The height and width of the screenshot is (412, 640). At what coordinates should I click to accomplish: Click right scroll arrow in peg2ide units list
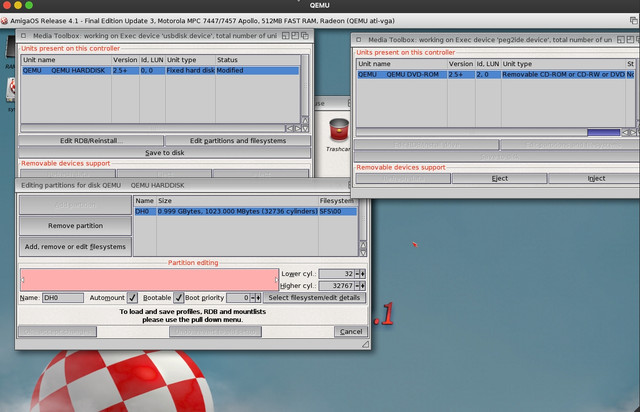click(633, 132)
